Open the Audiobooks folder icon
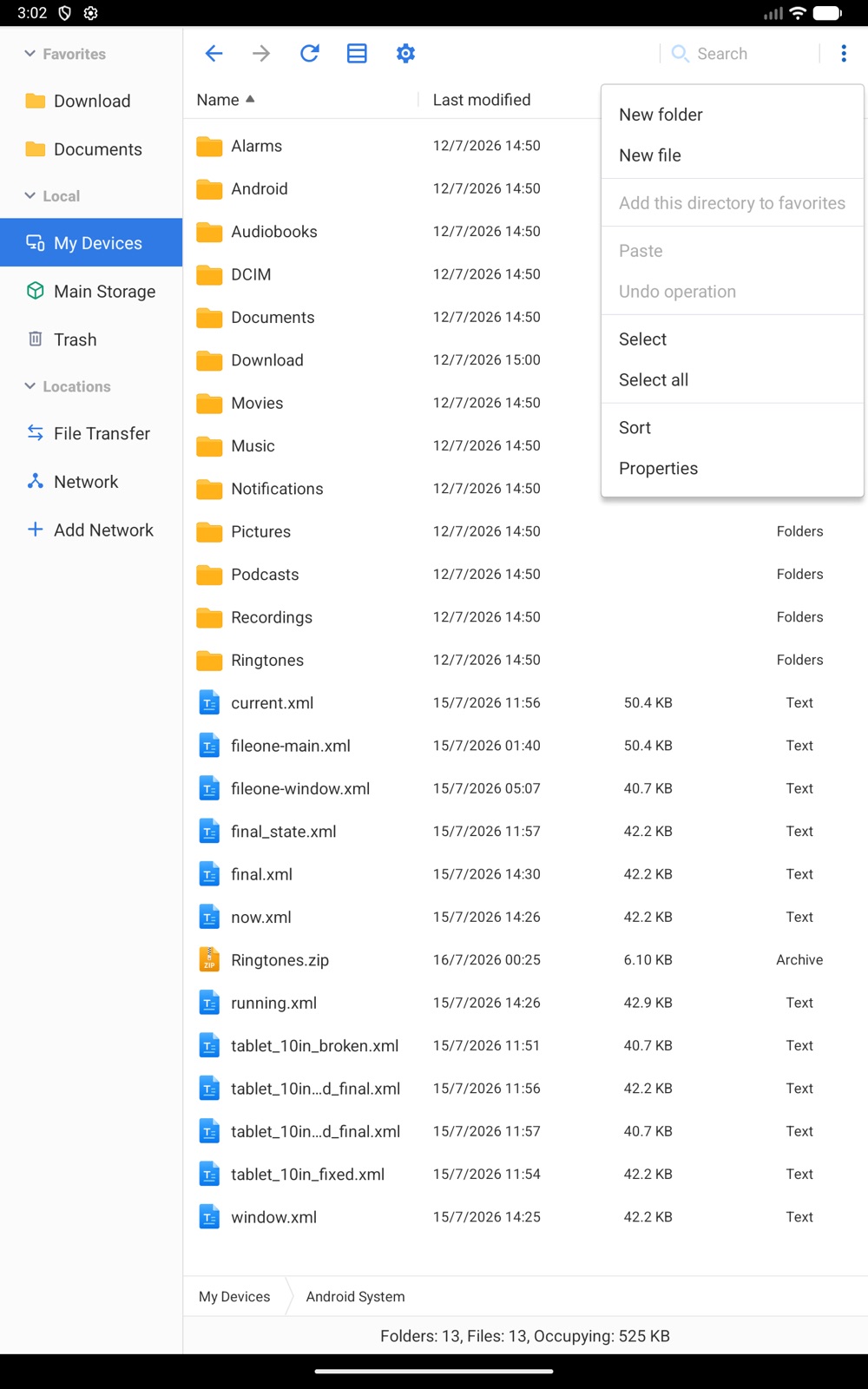This screenshot has height=1389, width=868. 209,232
